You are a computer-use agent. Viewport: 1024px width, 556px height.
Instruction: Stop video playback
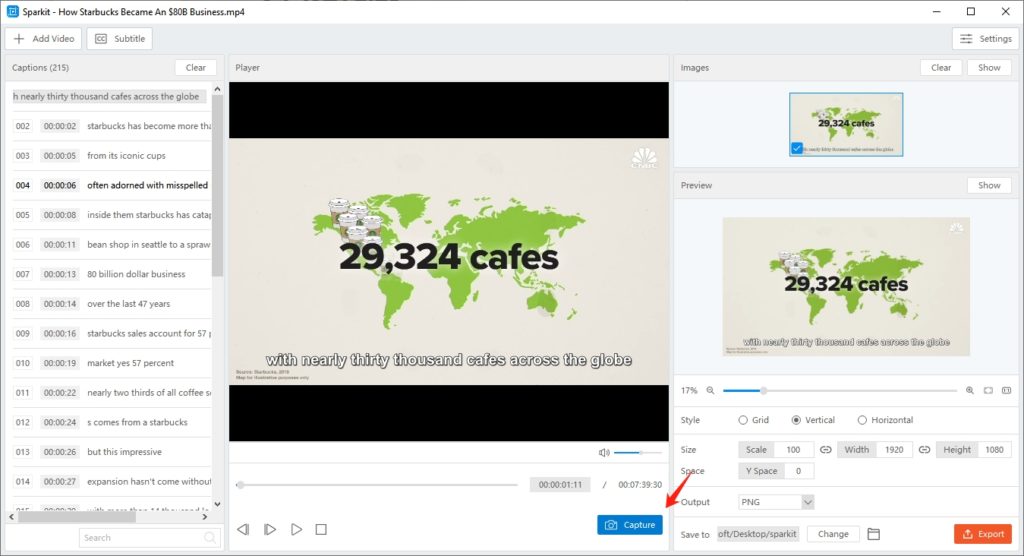(x=321, y=529)
